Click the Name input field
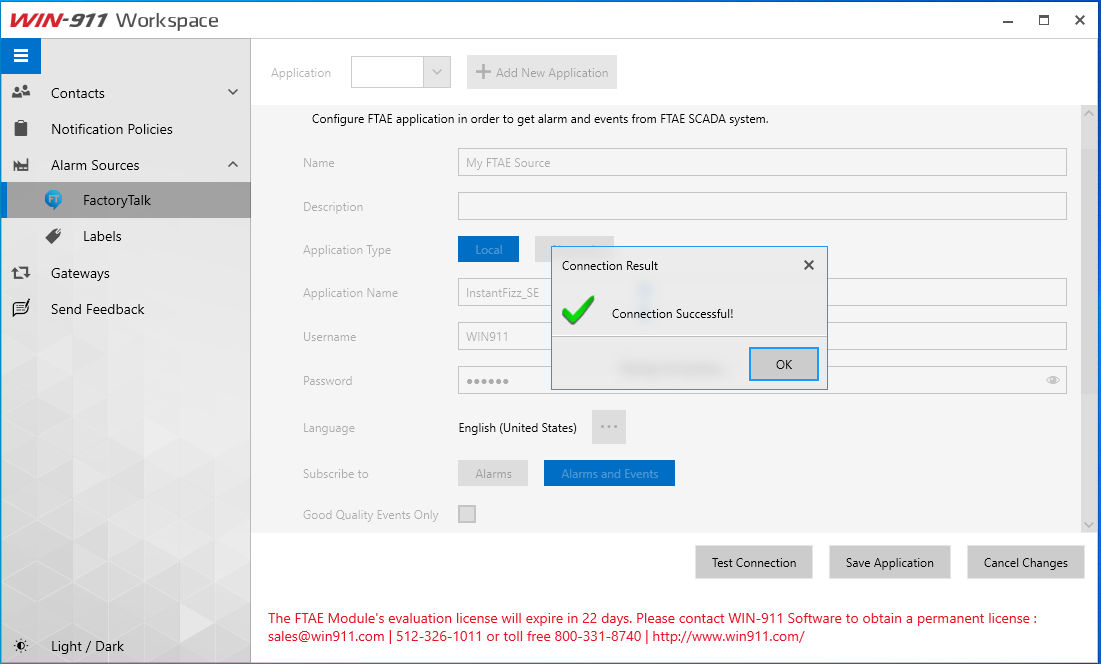1101x664 pixels. tap(762, 162)
